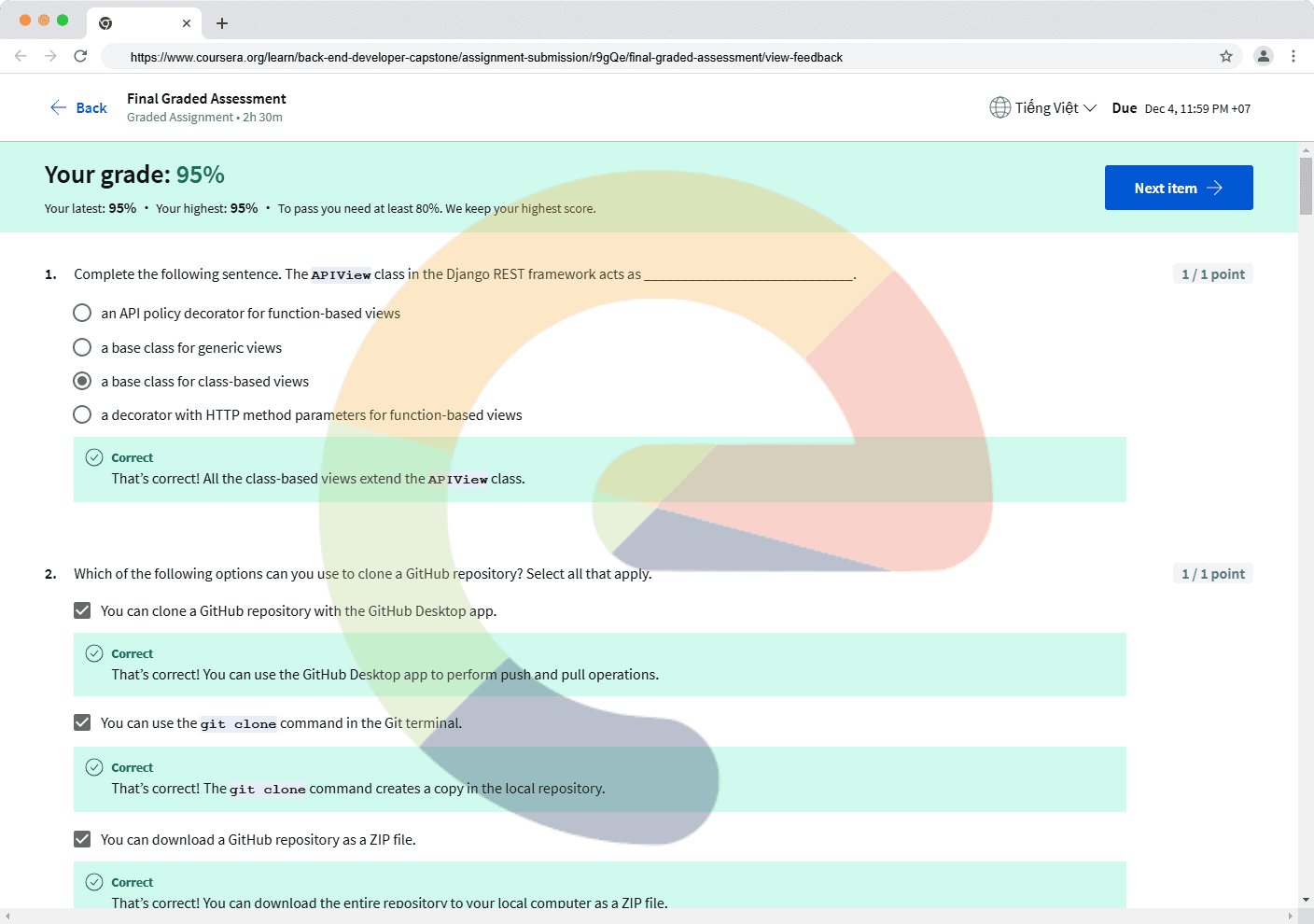Click the Next item button
Screen dimensions: 1314x924
(x=1178, y=188)
